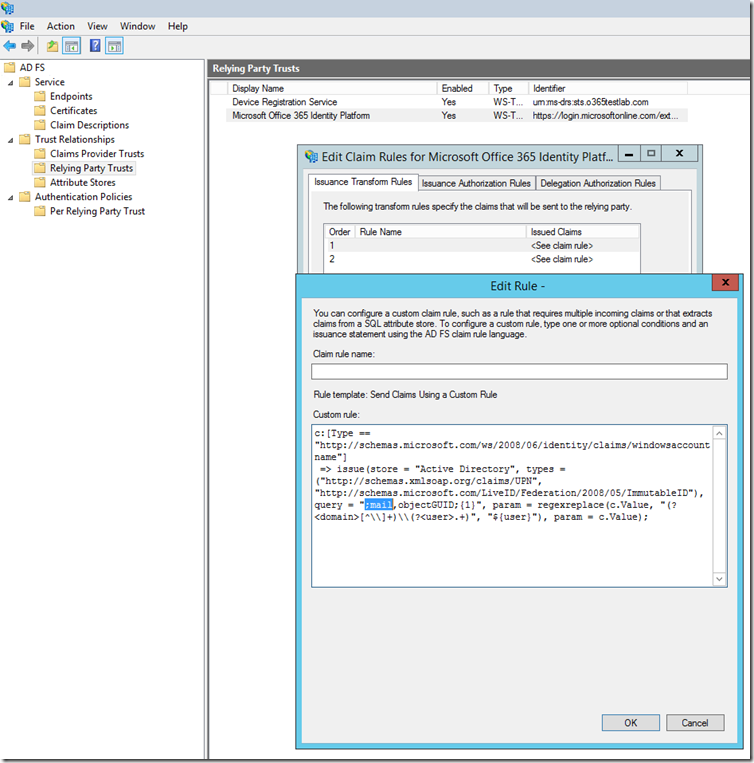Viewport: 754px width, 763px height.
Task: Open the Window menu
Action: (138, 26)
